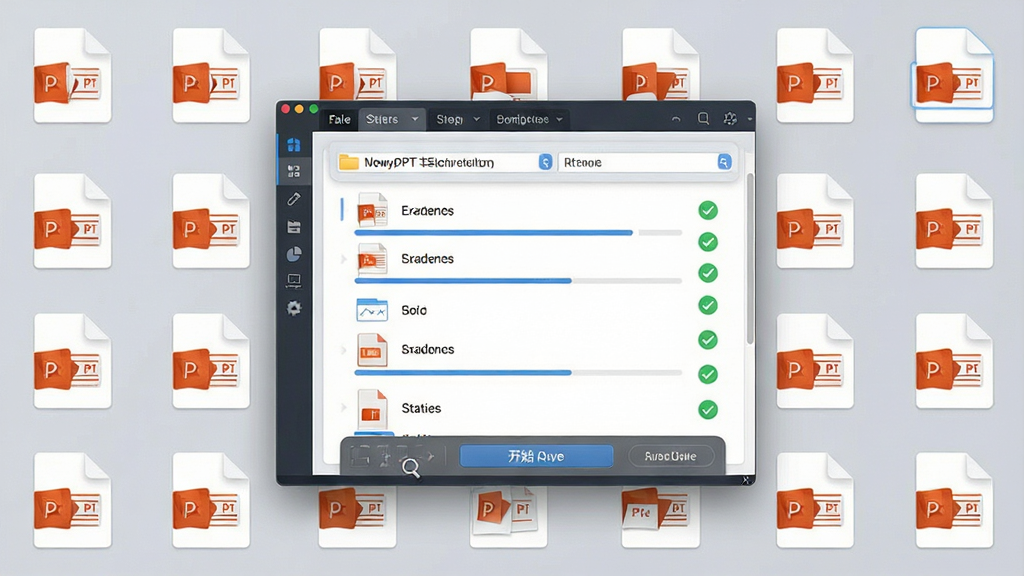Click the magnifier icon in bottom toolbar
Viewport: 1024px width, 576px height.
411,468
